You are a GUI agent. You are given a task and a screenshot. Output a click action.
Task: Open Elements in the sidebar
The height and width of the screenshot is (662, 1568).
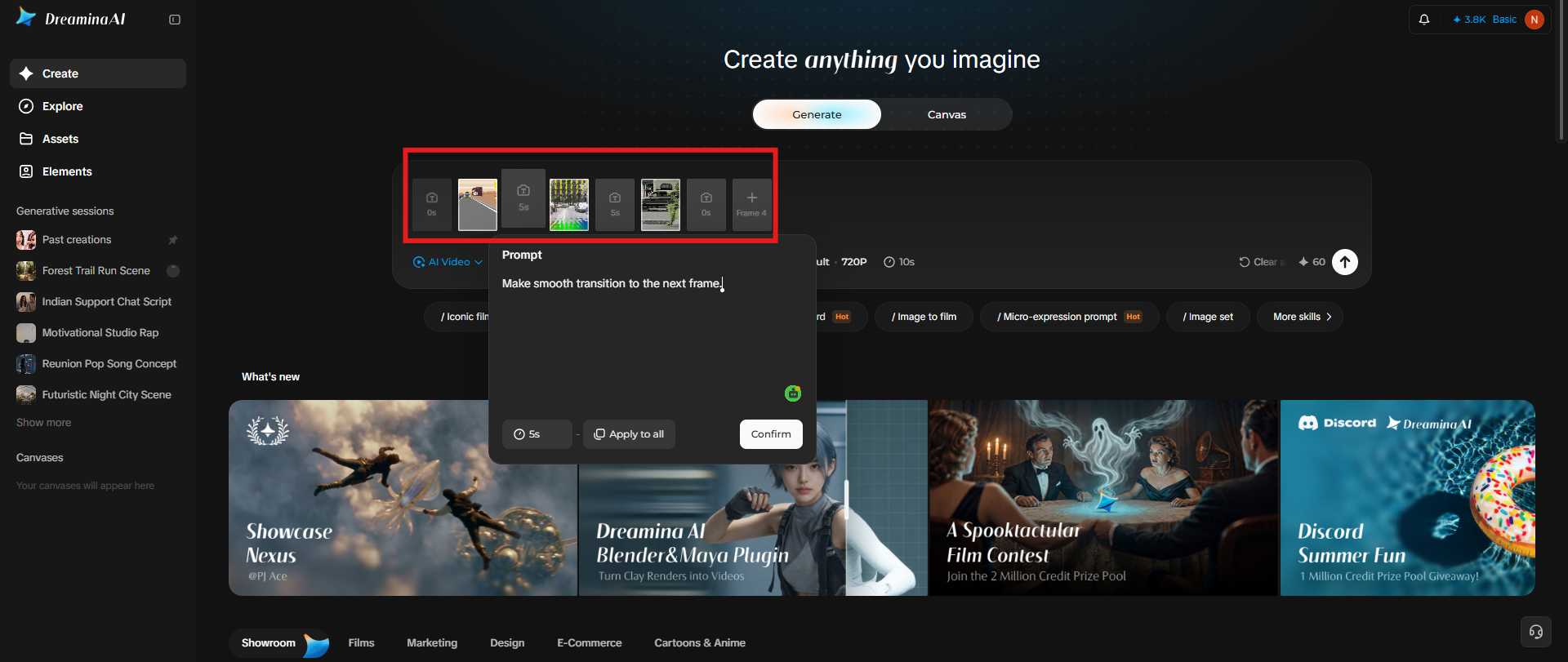click(x=98, y=171)
